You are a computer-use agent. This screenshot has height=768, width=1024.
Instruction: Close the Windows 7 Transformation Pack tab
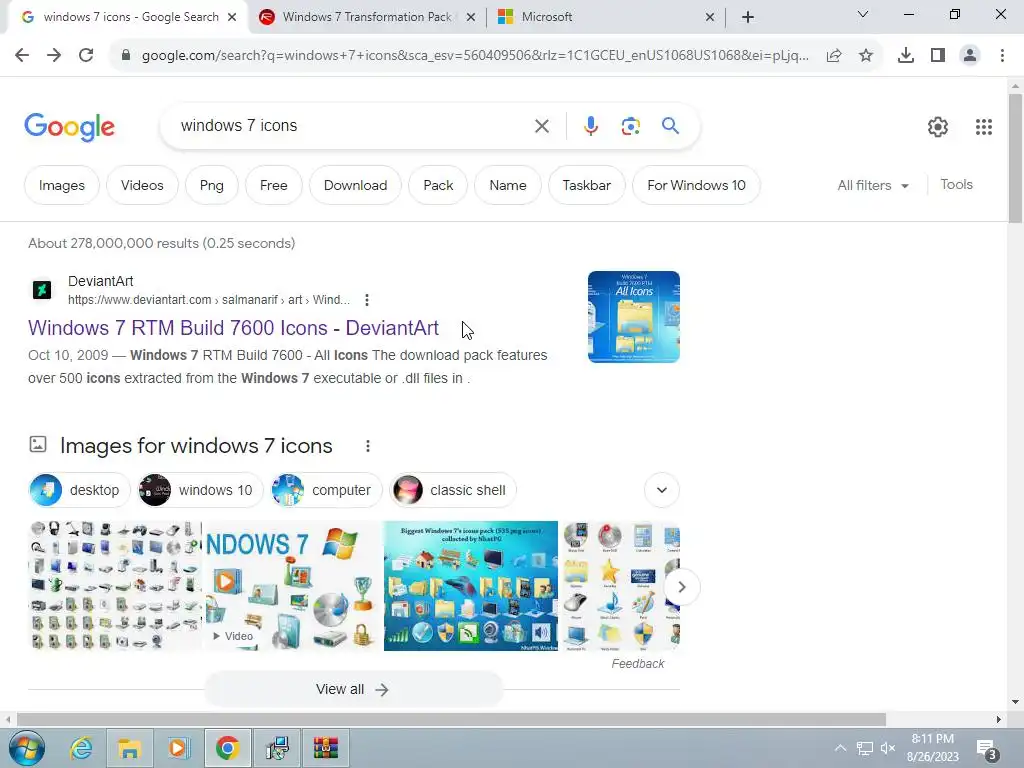[471, 18]
